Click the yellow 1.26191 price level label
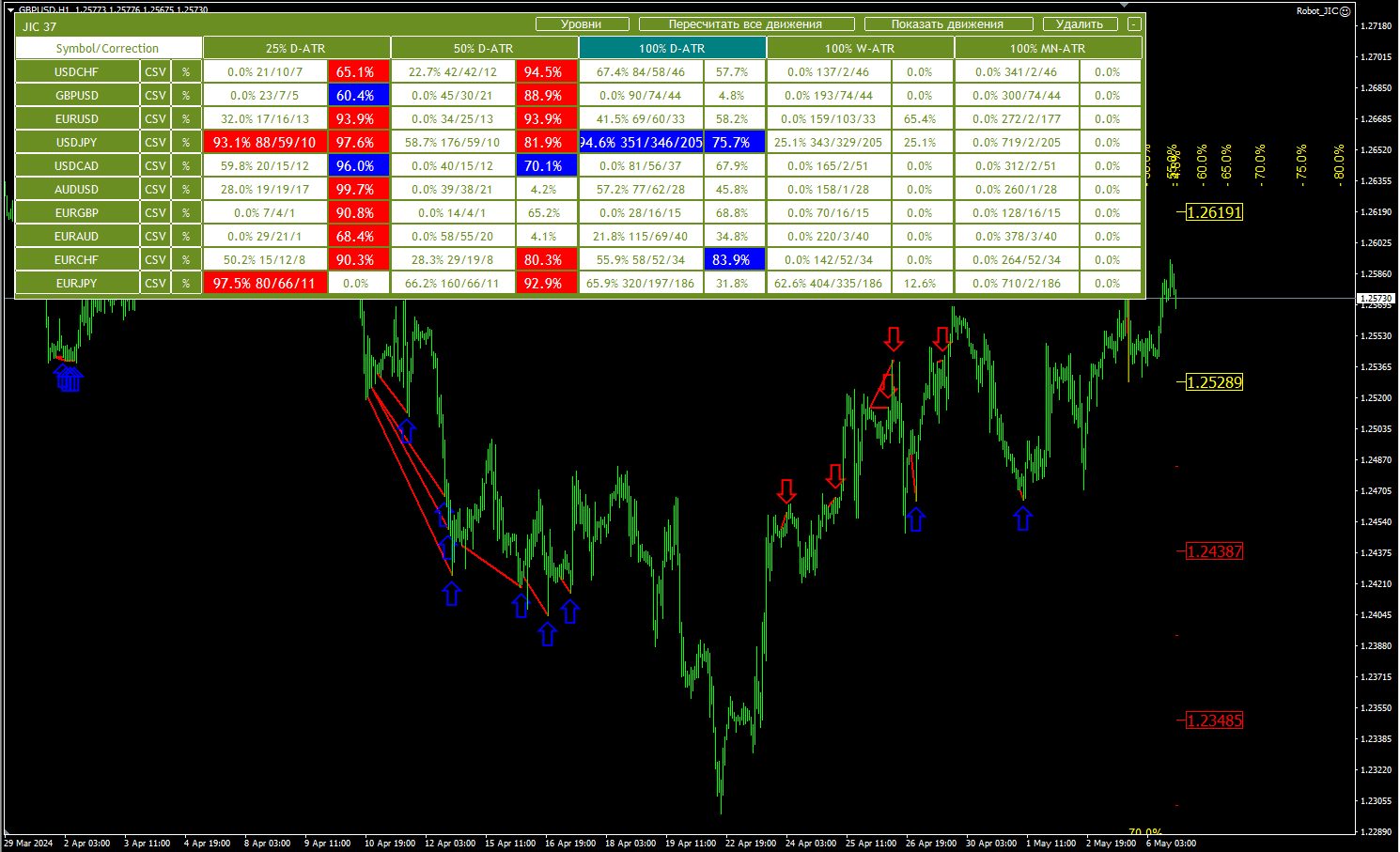The height and width of the screenshot is (852, 1400). pos(1215,212)
